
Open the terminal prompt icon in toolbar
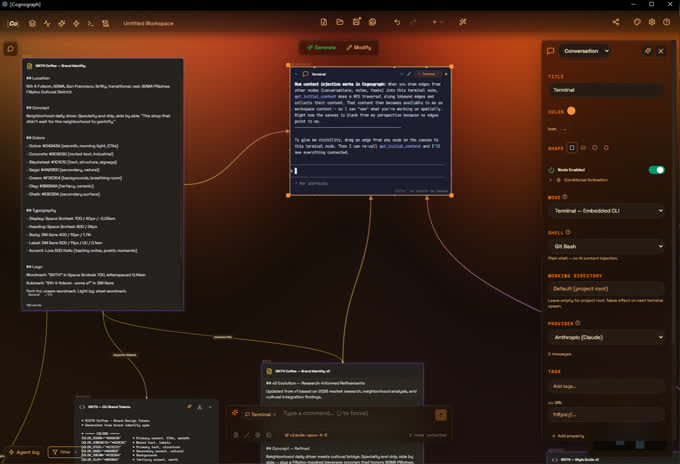point(90,23)
